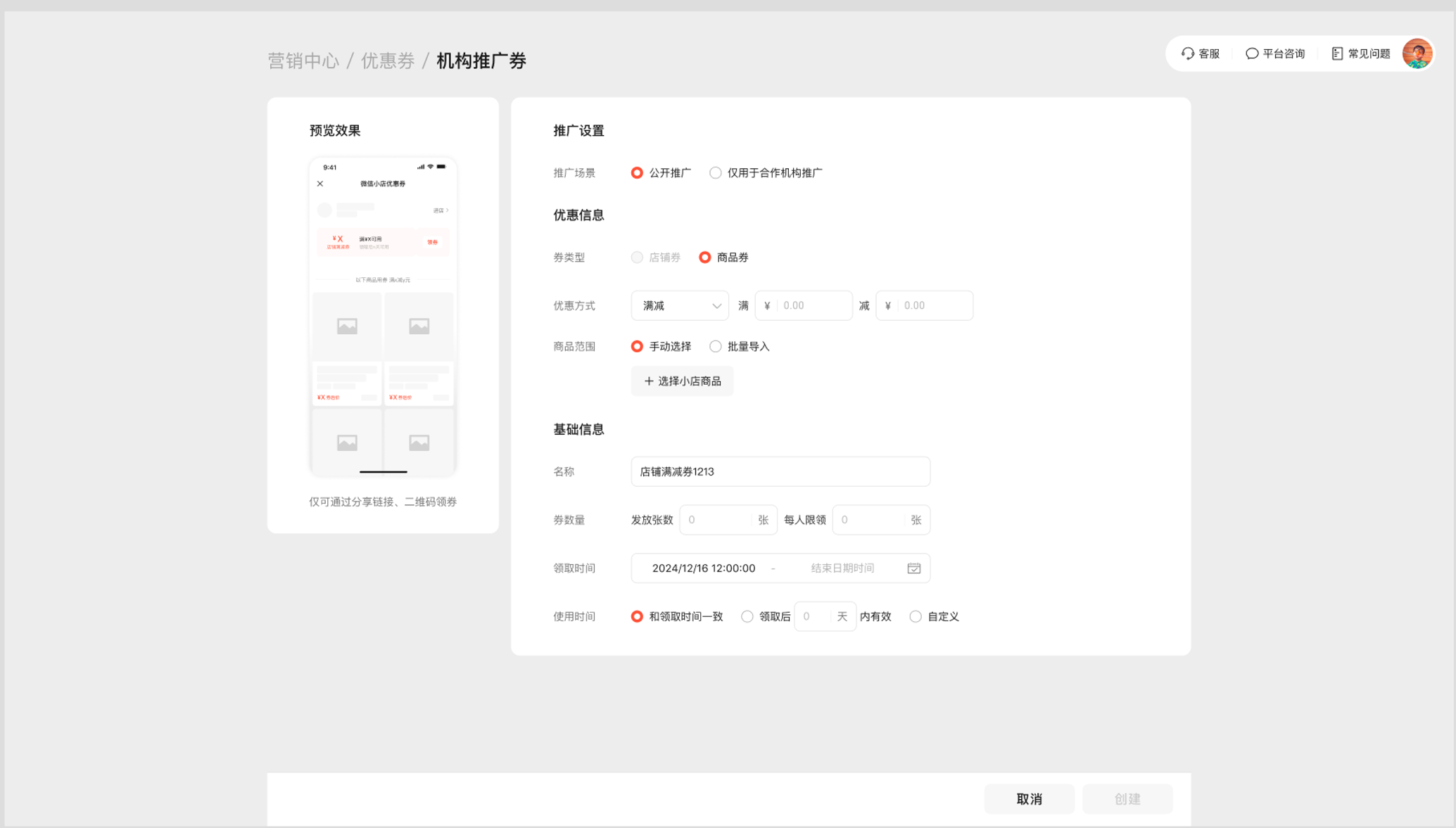Image resolution: width=1456 pixels, height=828 pixels.
Task: Select the partner-institution-only promotion radio
Action: pos(716,173)
